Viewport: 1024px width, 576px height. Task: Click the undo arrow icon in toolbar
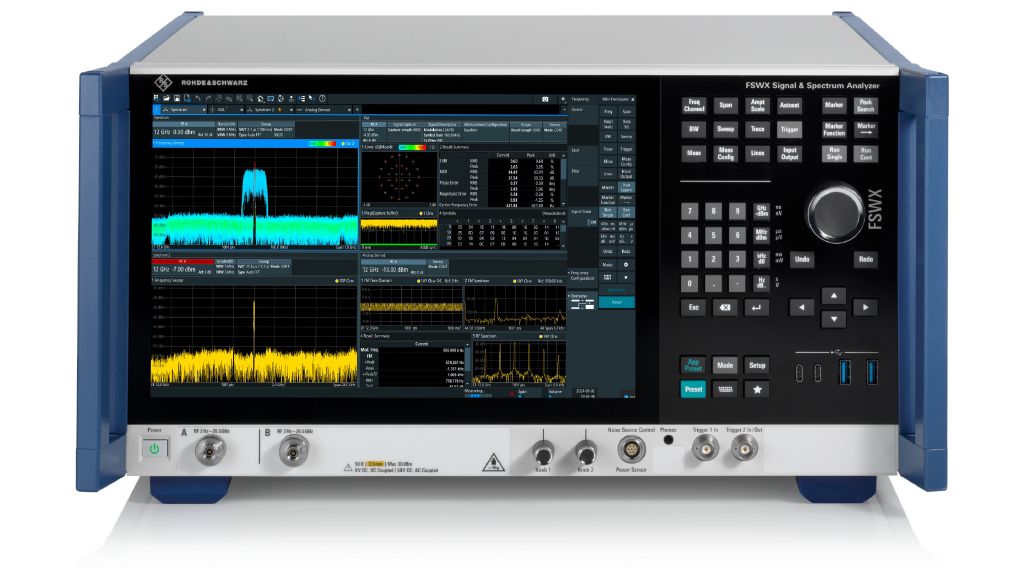pos(198,98)
